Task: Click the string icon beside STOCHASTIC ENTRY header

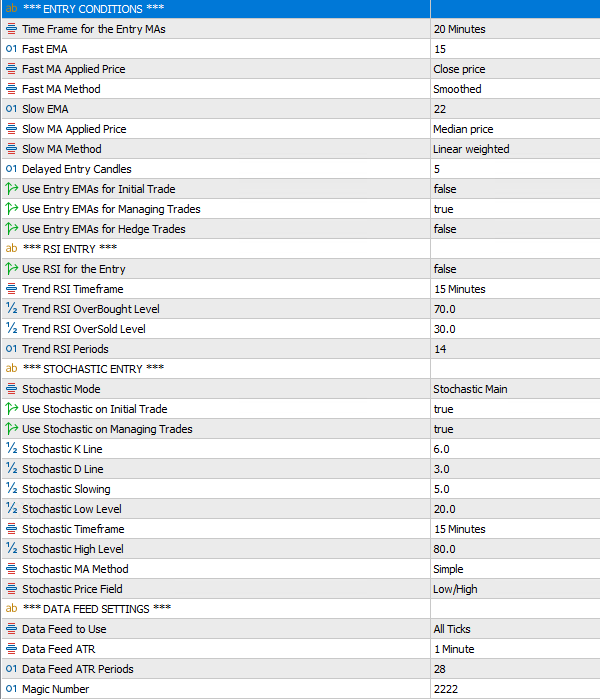Action: [11, 369]
